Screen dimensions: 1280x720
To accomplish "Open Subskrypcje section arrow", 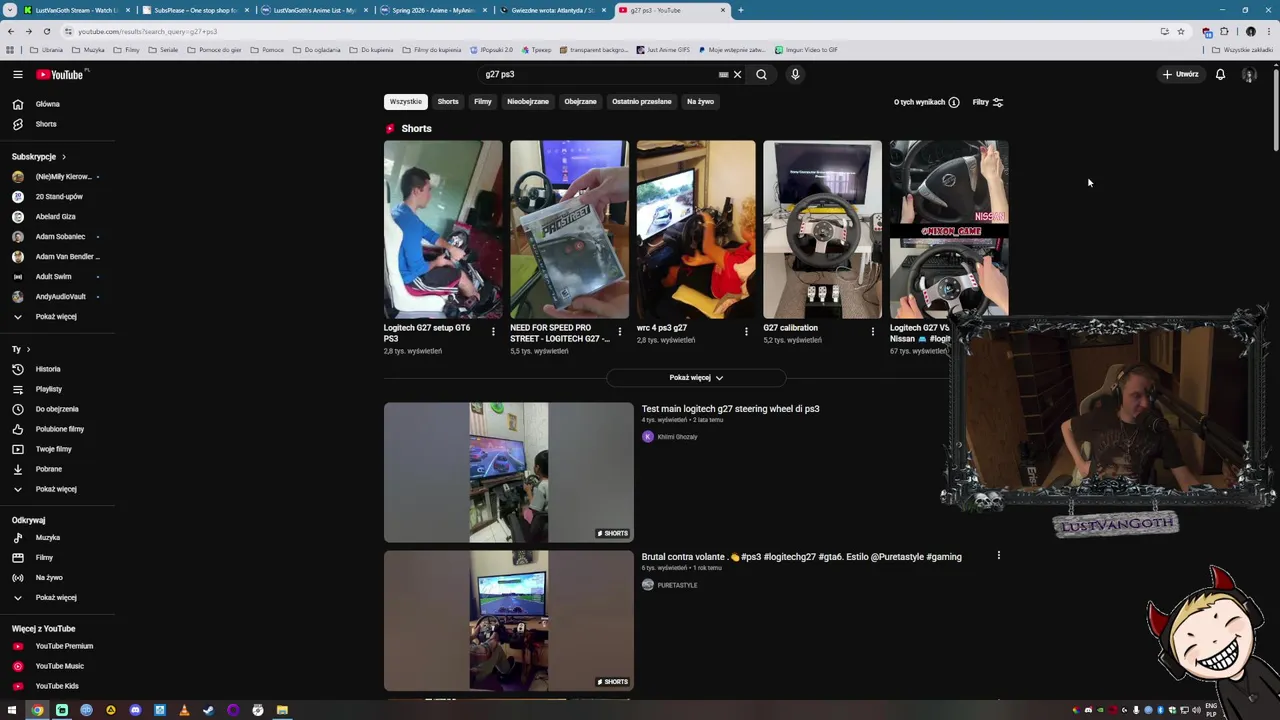I will 63,157.
